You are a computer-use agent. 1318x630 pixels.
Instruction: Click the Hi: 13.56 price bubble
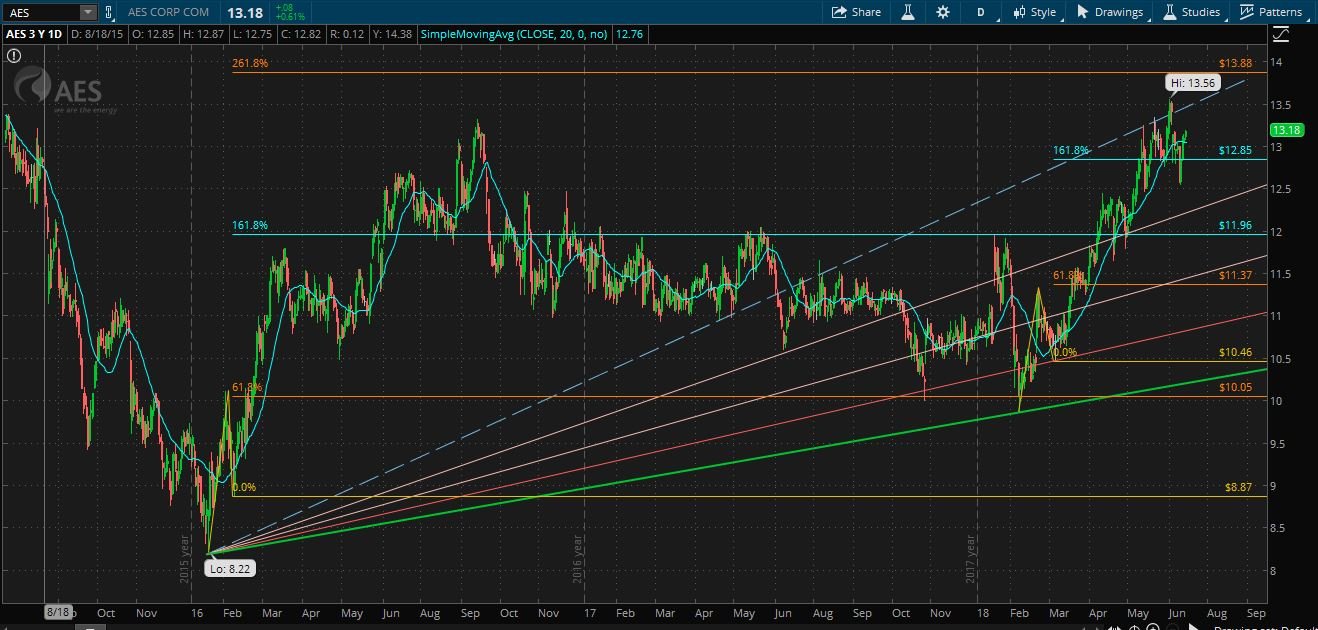[1191, 83]
